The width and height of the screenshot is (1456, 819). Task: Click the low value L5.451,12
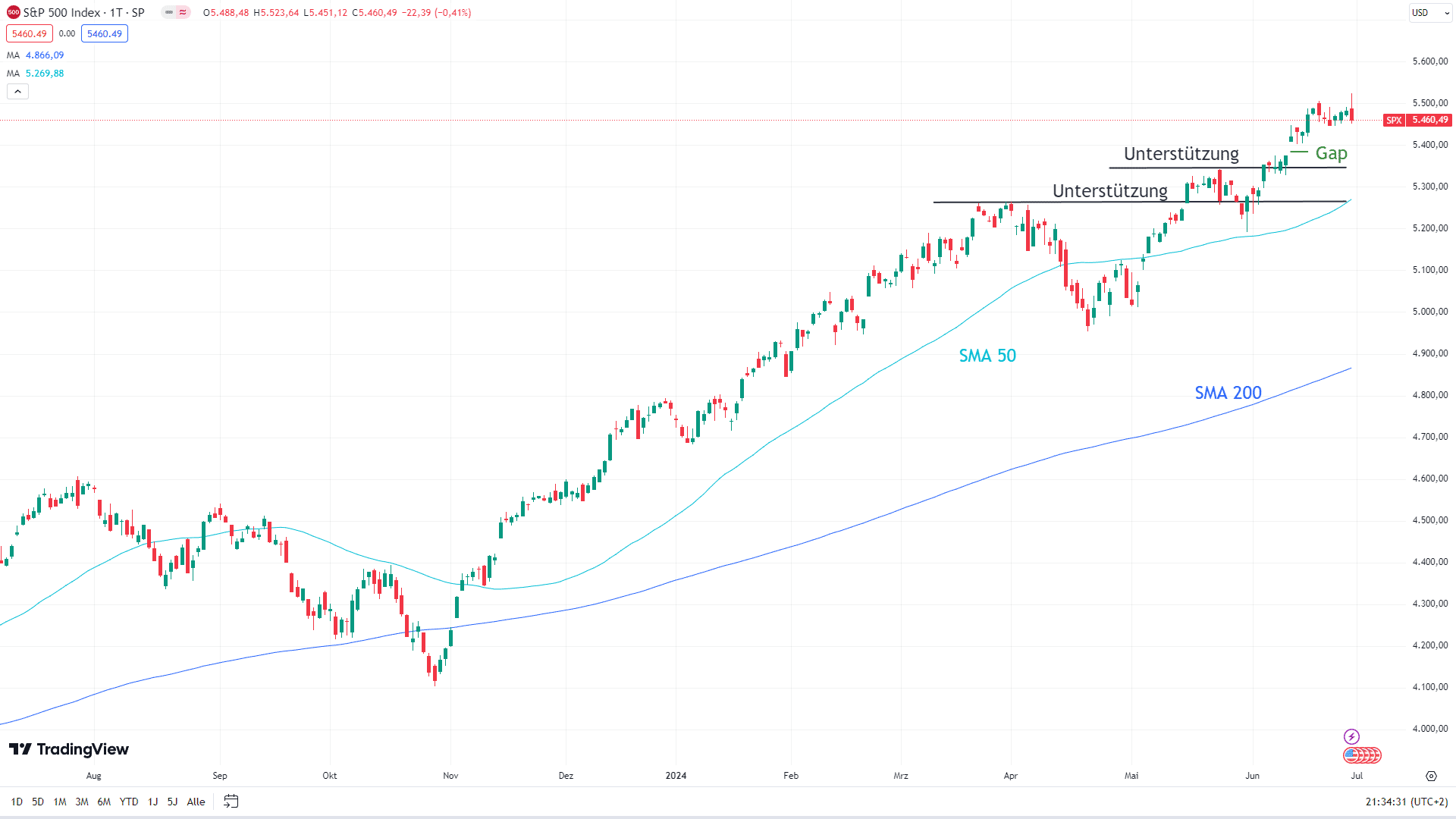(325, 13)
